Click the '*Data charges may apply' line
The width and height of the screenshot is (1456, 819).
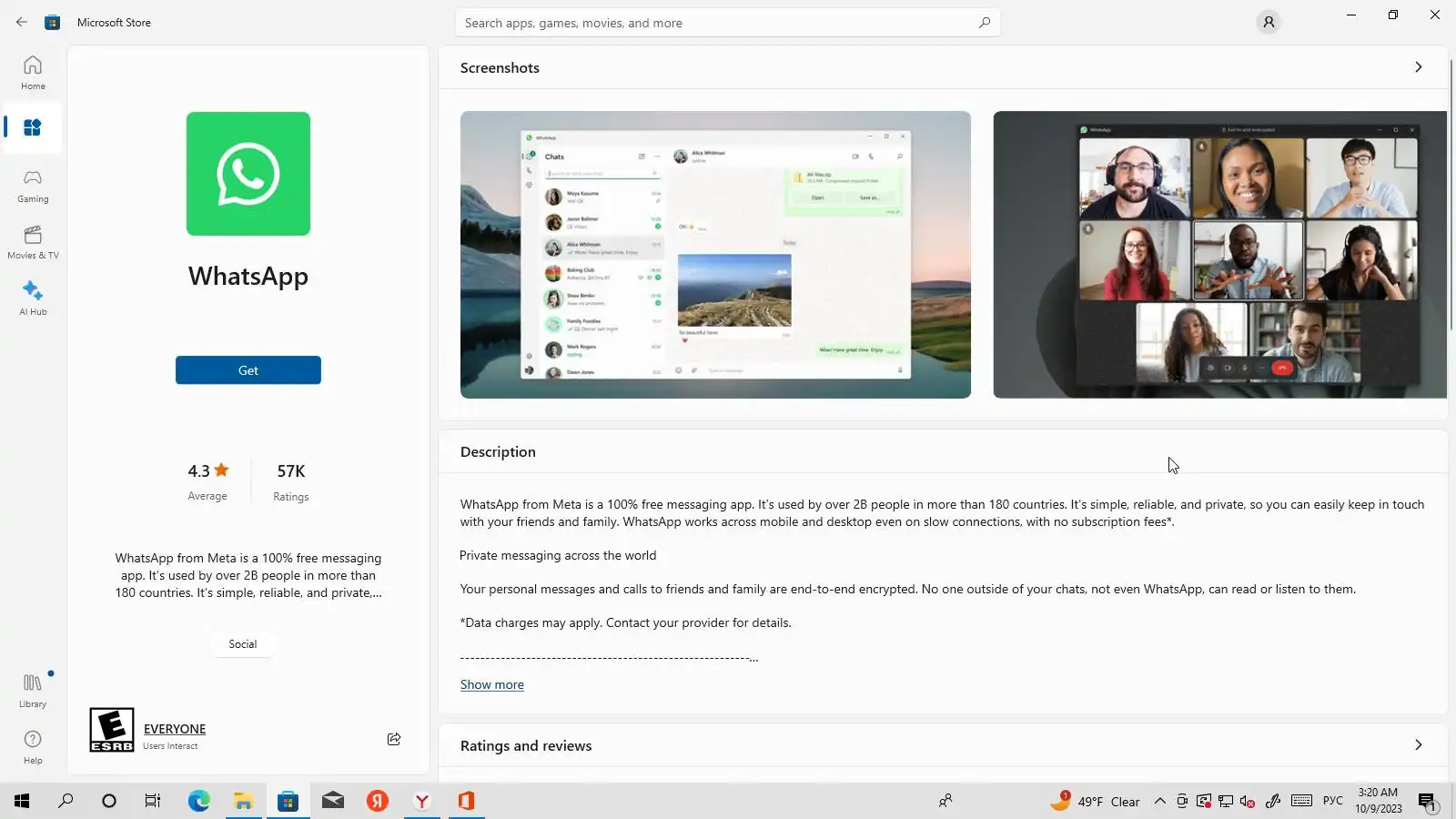tap(626, 622)
